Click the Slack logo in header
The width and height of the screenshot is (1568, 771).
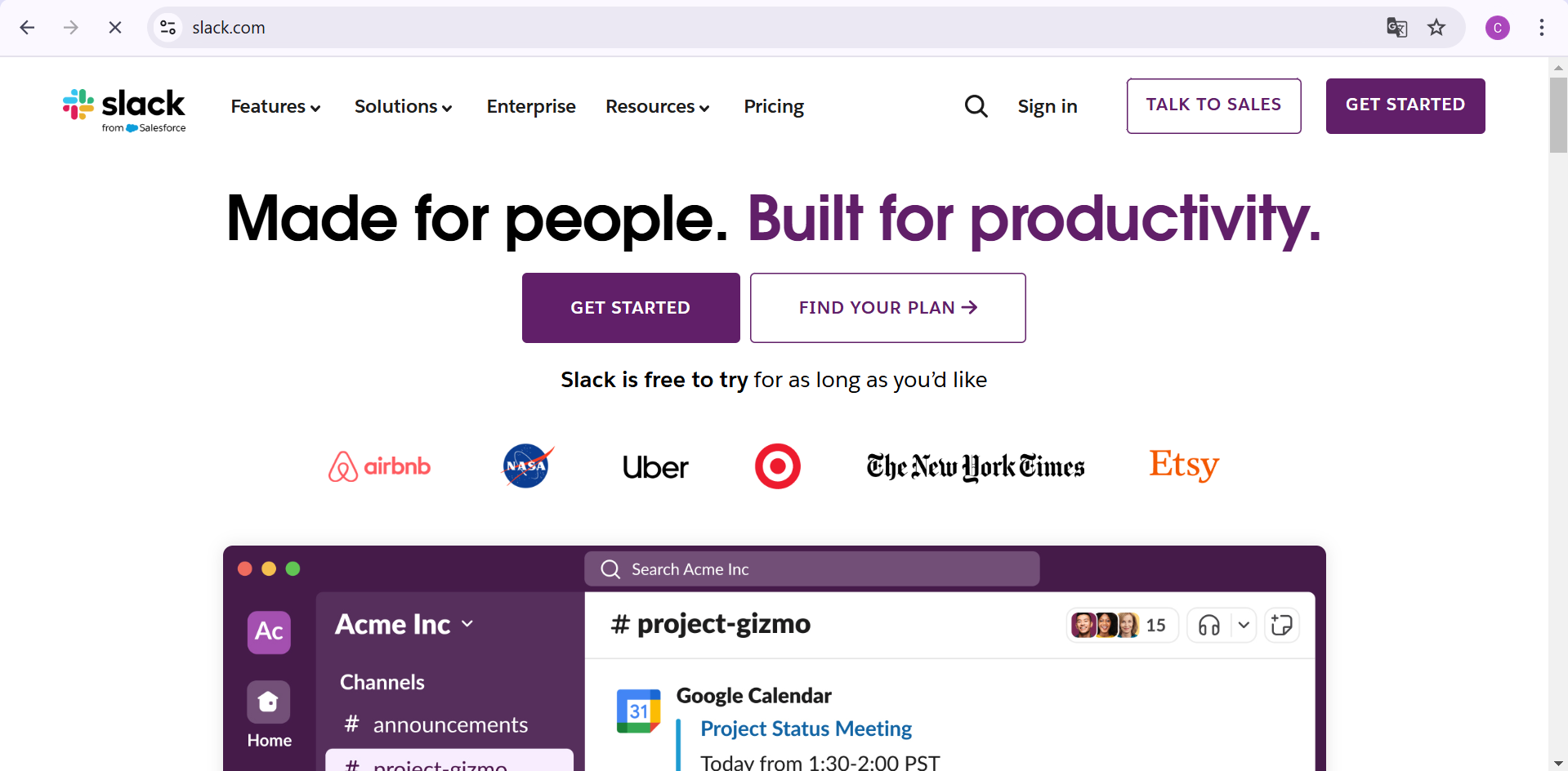[124, 109]
